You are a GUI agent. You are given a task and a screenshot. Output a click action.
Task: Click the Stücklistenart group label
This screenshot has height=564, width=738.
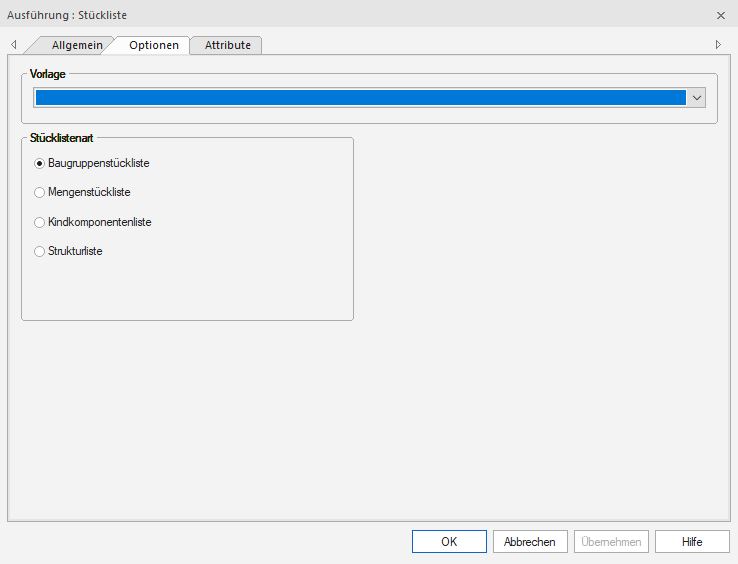click(62, 137)
